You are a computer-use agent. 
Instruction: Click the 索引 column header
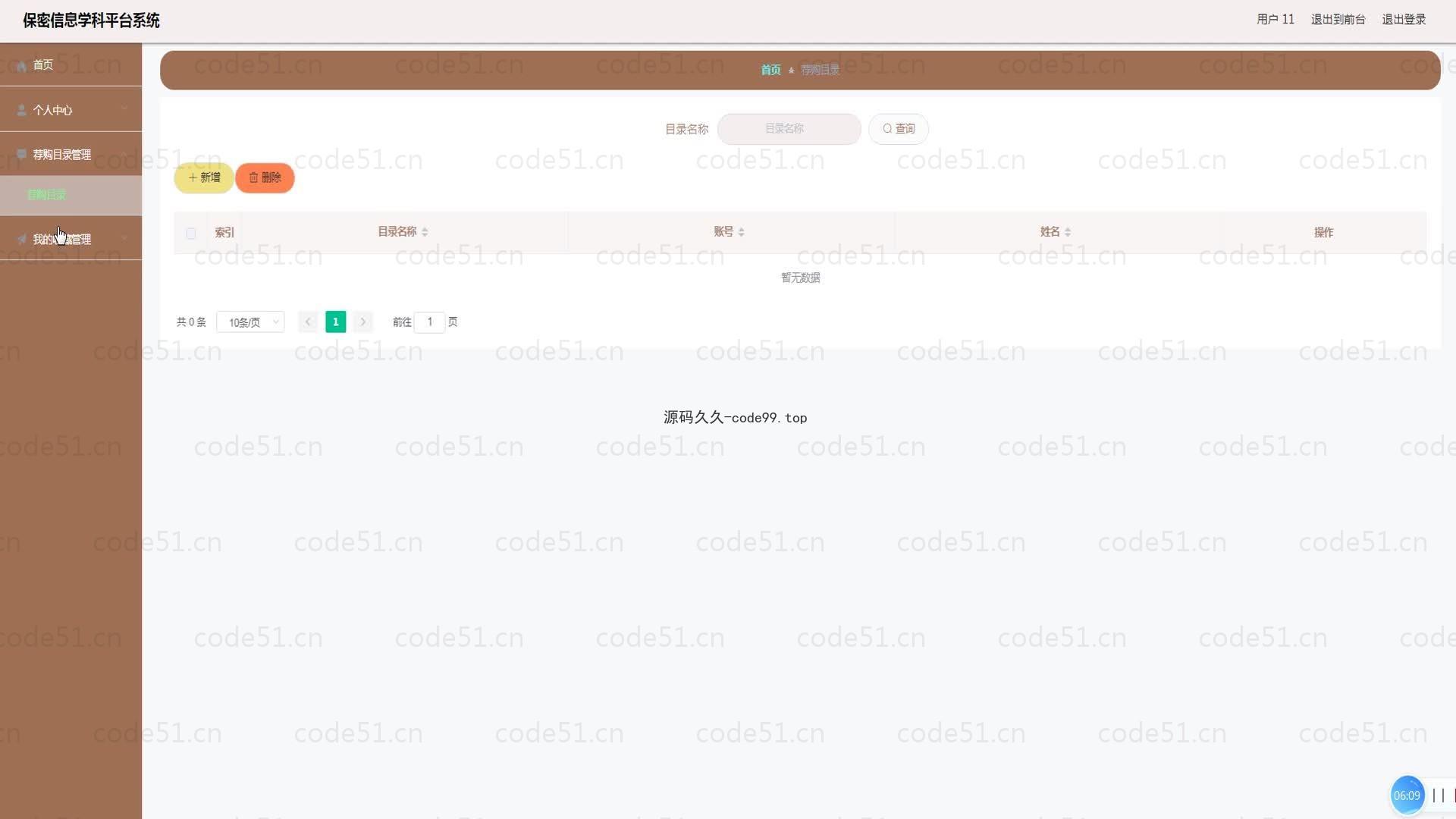pyautogui.click(x=224, y=232)
